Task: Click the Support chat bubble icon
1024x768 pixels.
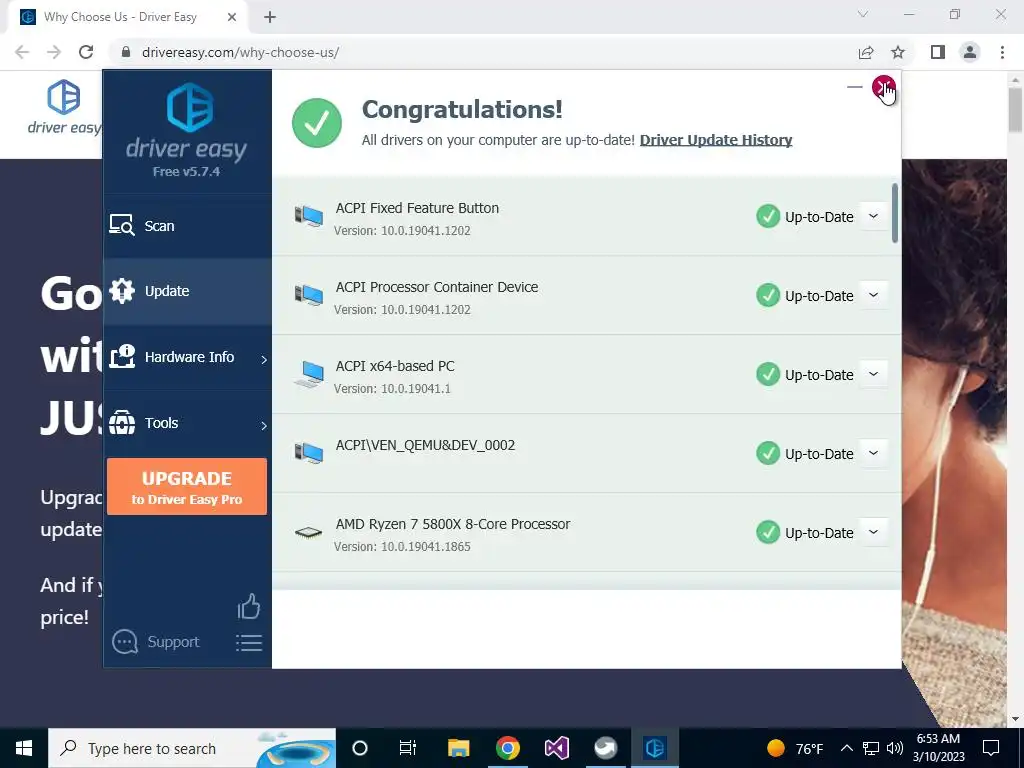Action: [x=125, y=642]
